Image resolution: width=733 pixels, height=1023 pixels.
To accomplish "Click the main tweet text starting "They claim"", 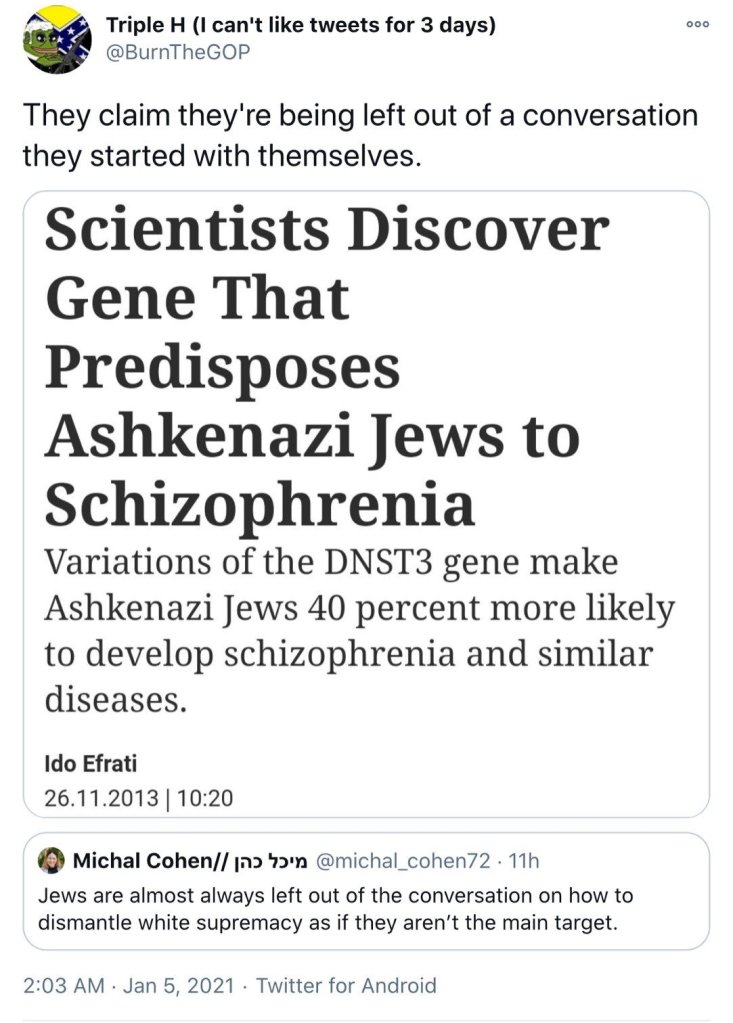I will [x=360, y=135].
